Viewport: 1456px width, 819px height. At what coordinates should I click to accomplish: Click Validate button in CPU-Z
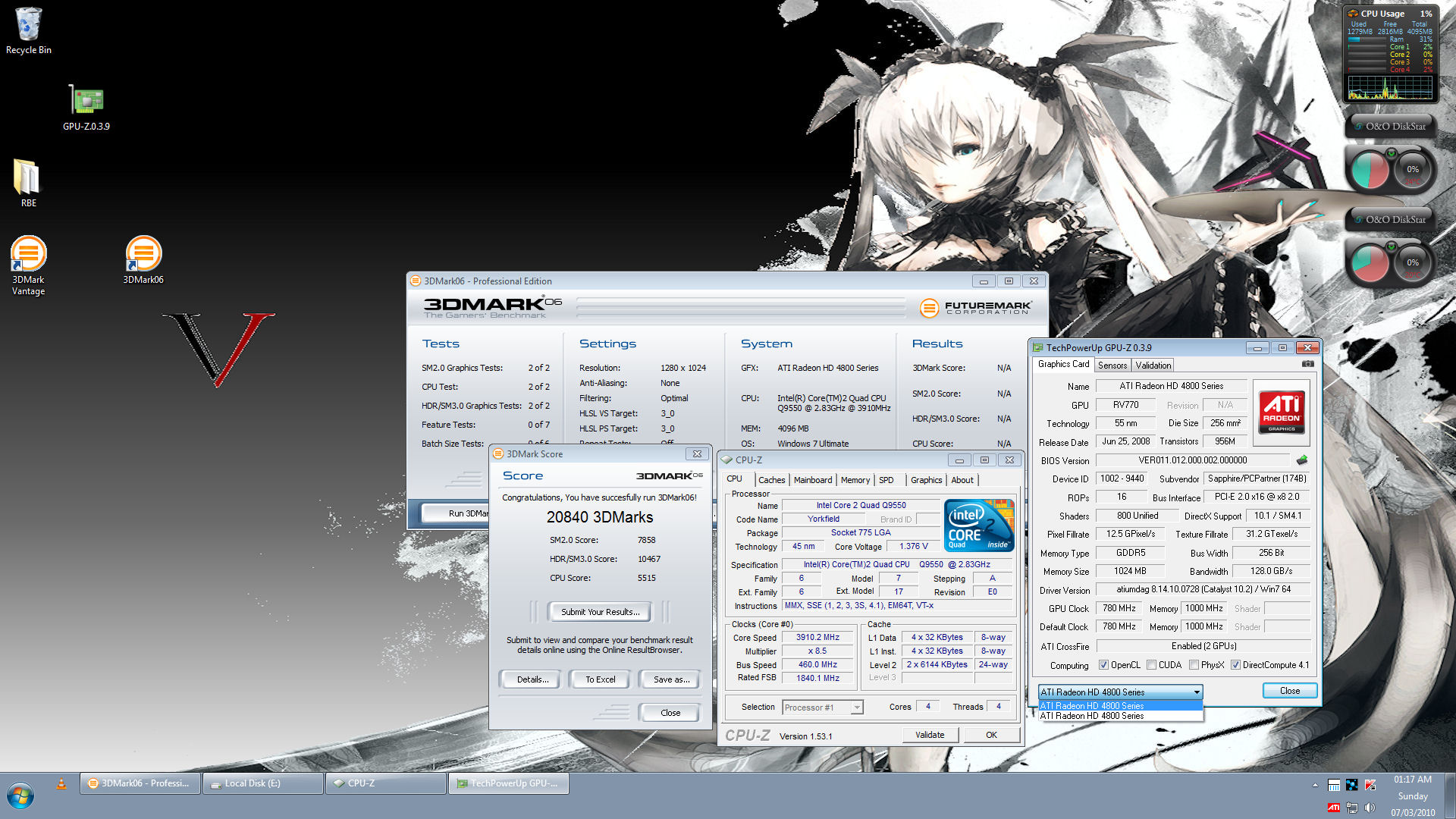click(x=930, y=735)
